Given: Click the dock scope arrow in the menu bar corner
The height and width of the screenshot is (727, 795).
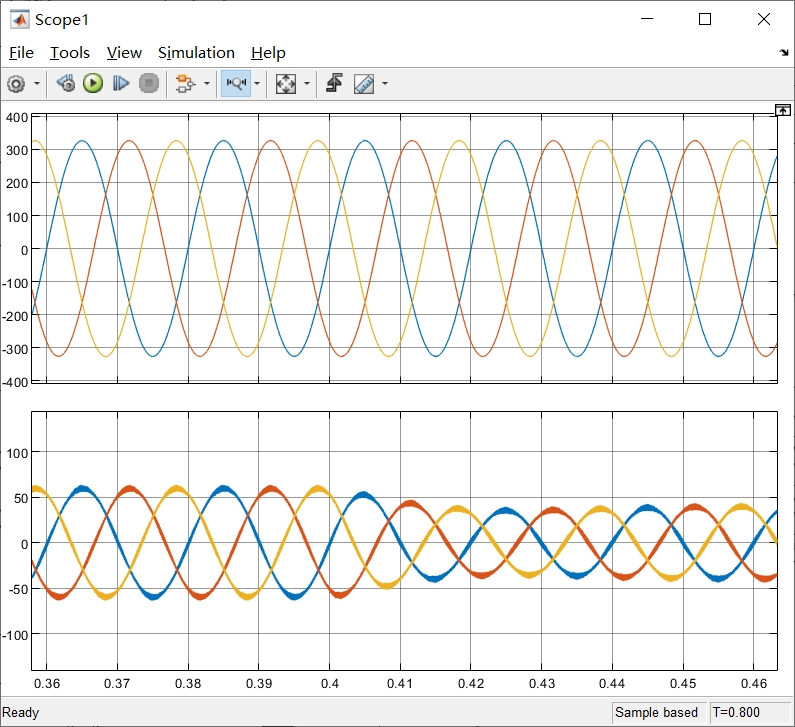Looking at the screenshot, I should pos(784,52).
